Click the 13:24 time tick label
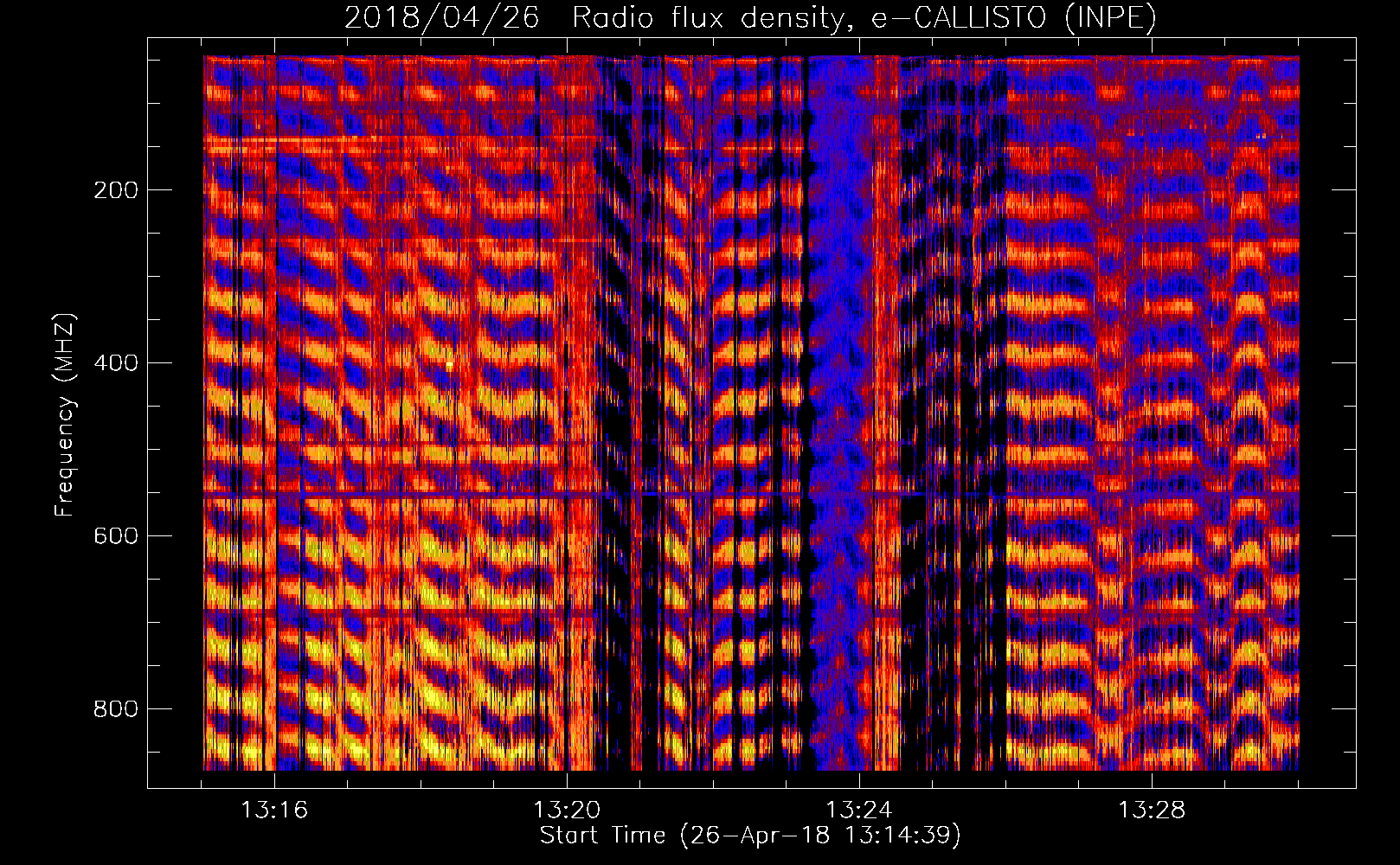This screenshot has height=865, width=1400. tap(859, 811)
